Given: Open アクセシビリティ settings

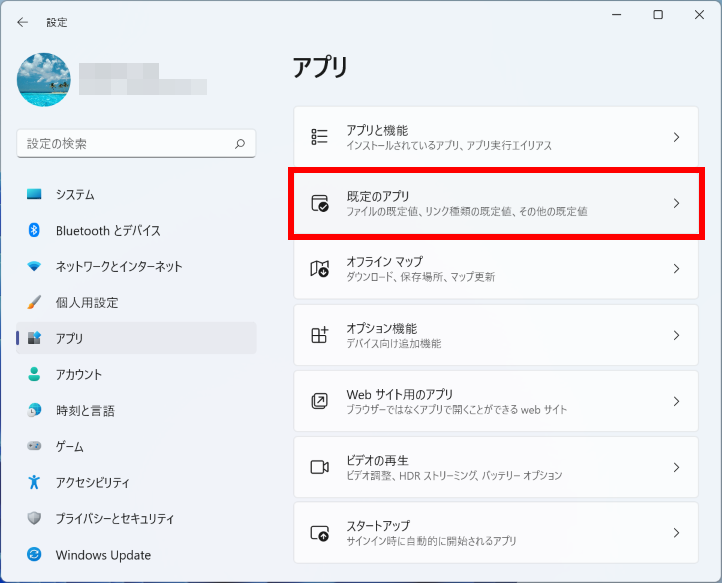Looking at the screenshot, I should (x=136, y=482).
